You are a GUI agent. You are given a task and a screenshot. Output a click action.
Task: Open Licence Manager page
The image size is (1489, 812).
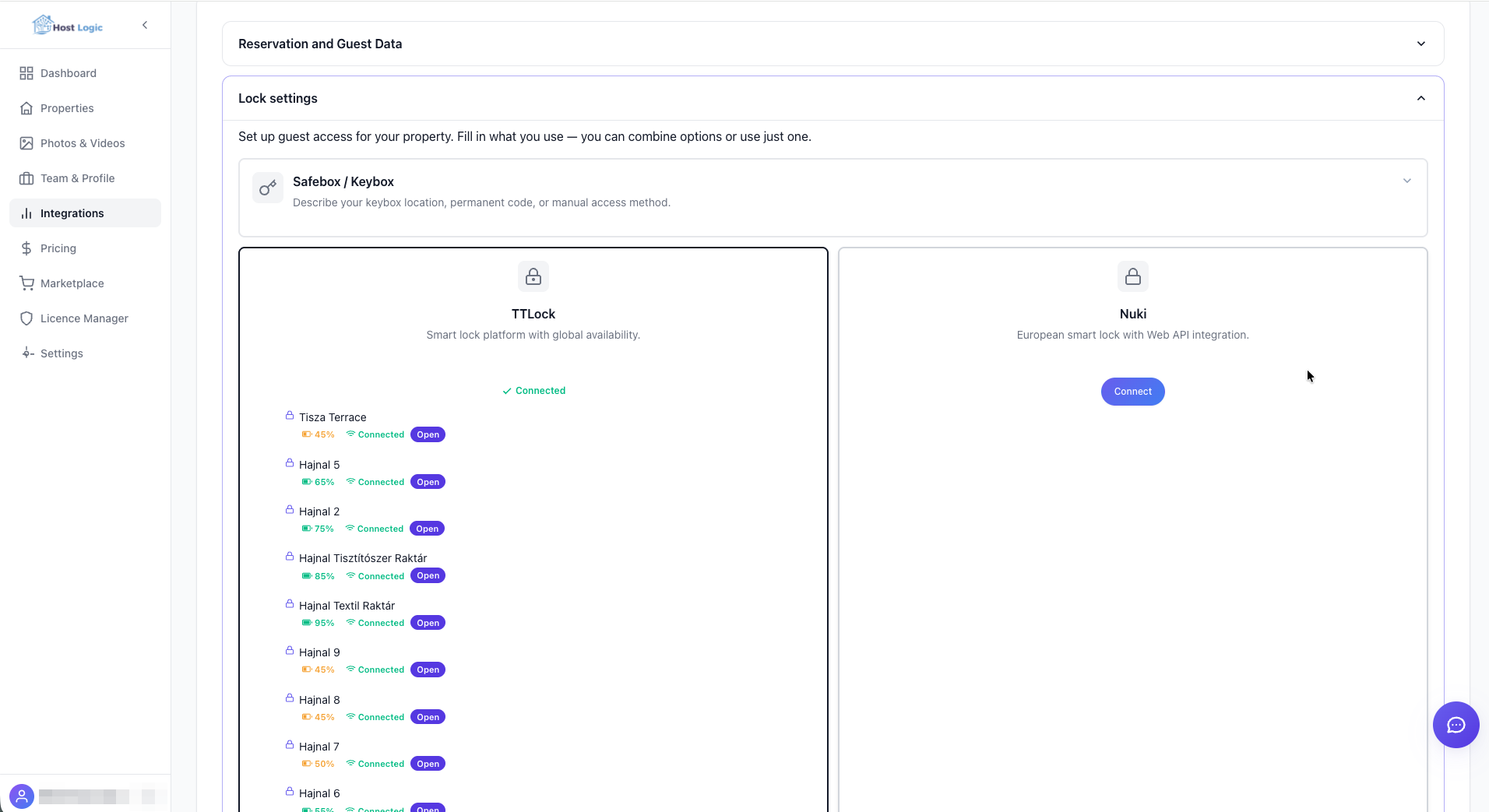point(85,318)
